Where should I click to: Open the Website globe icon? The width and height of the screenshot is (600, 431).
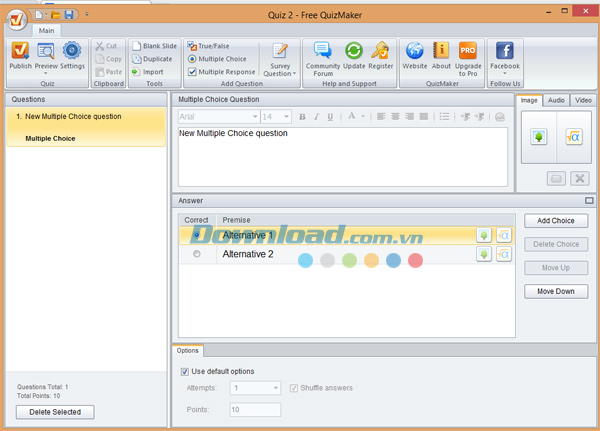click(x=415, y=52)
